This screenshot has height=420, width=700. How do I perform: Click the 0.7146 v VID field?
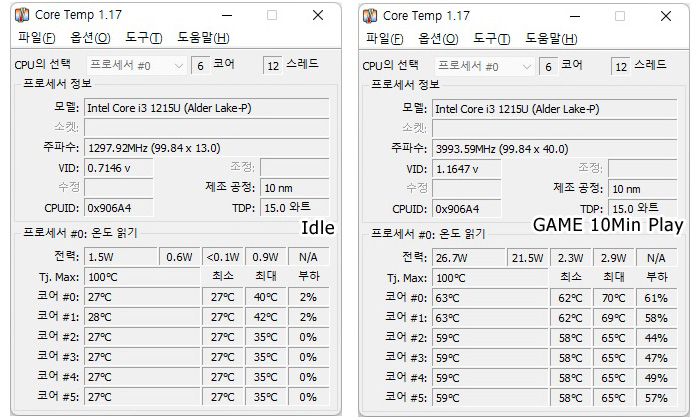(x=119, y=168)
